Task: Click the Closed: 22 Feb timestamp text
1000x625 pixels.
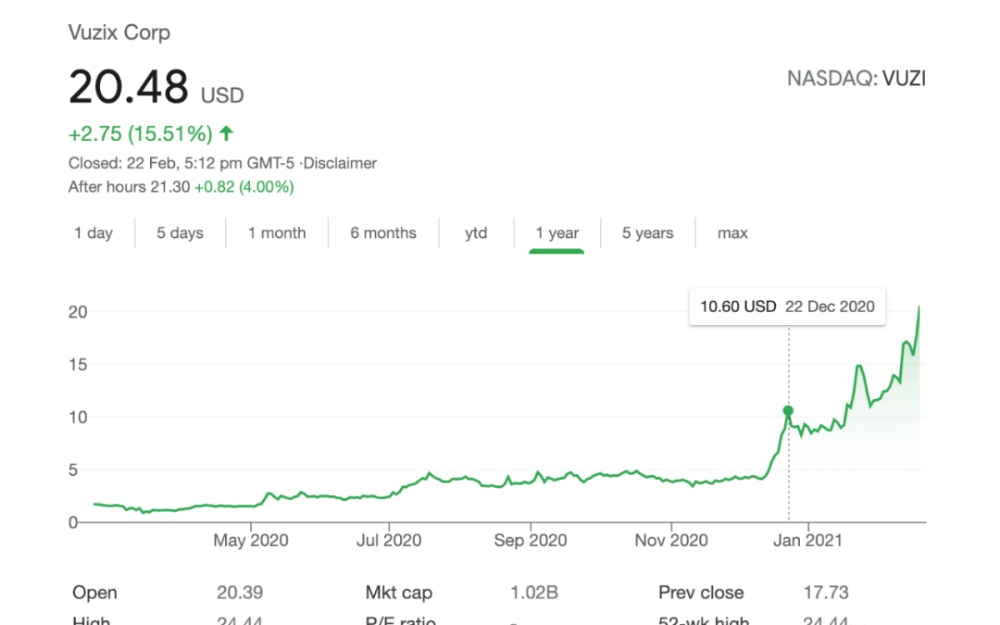Action: (x=181, y=163)
